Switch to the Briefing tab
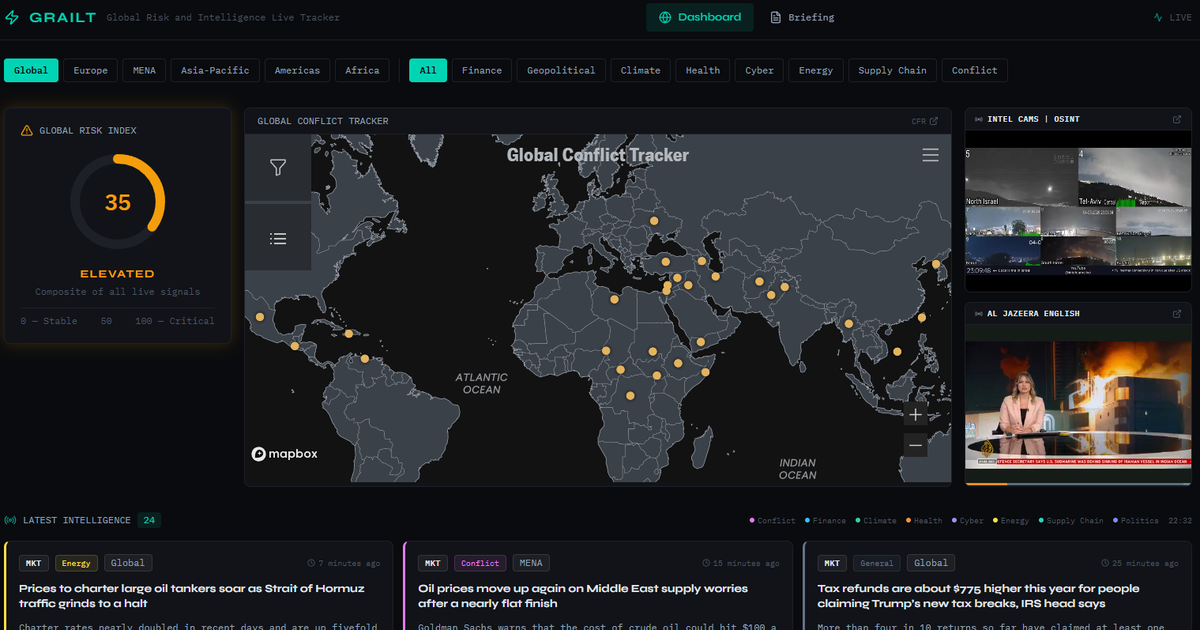The image size is (1200, 630). tap(801, 17)
